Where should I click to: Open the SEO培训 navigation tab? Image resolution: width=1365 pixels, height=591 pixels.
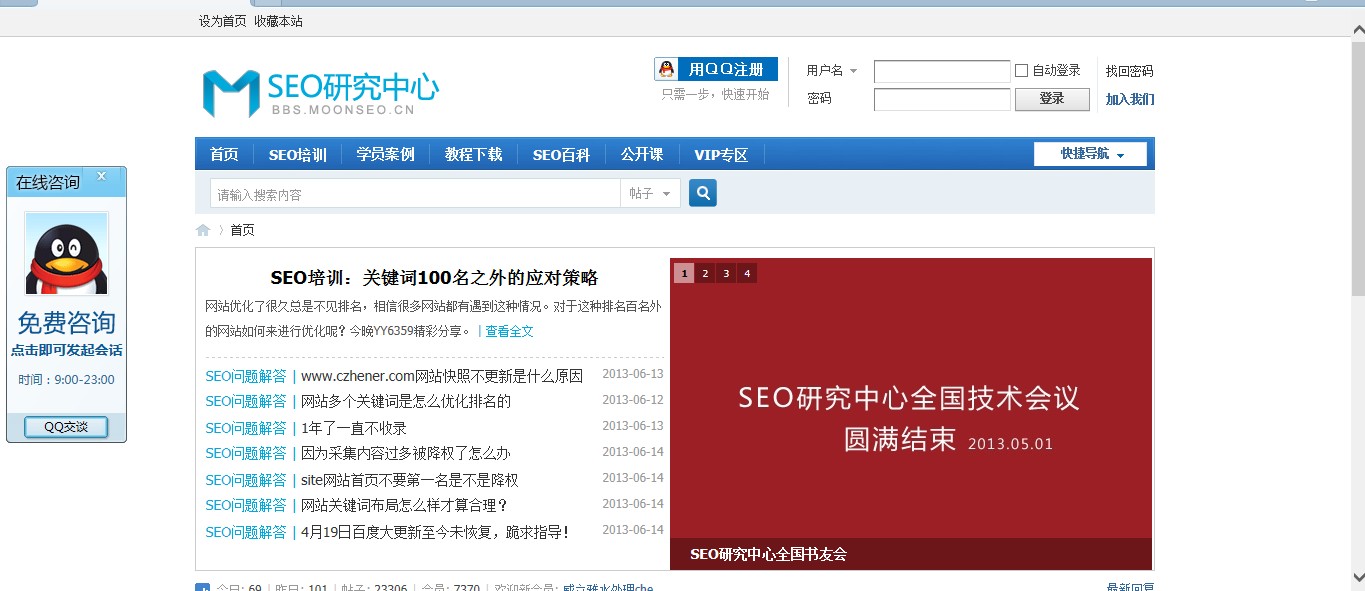(297, 155)
